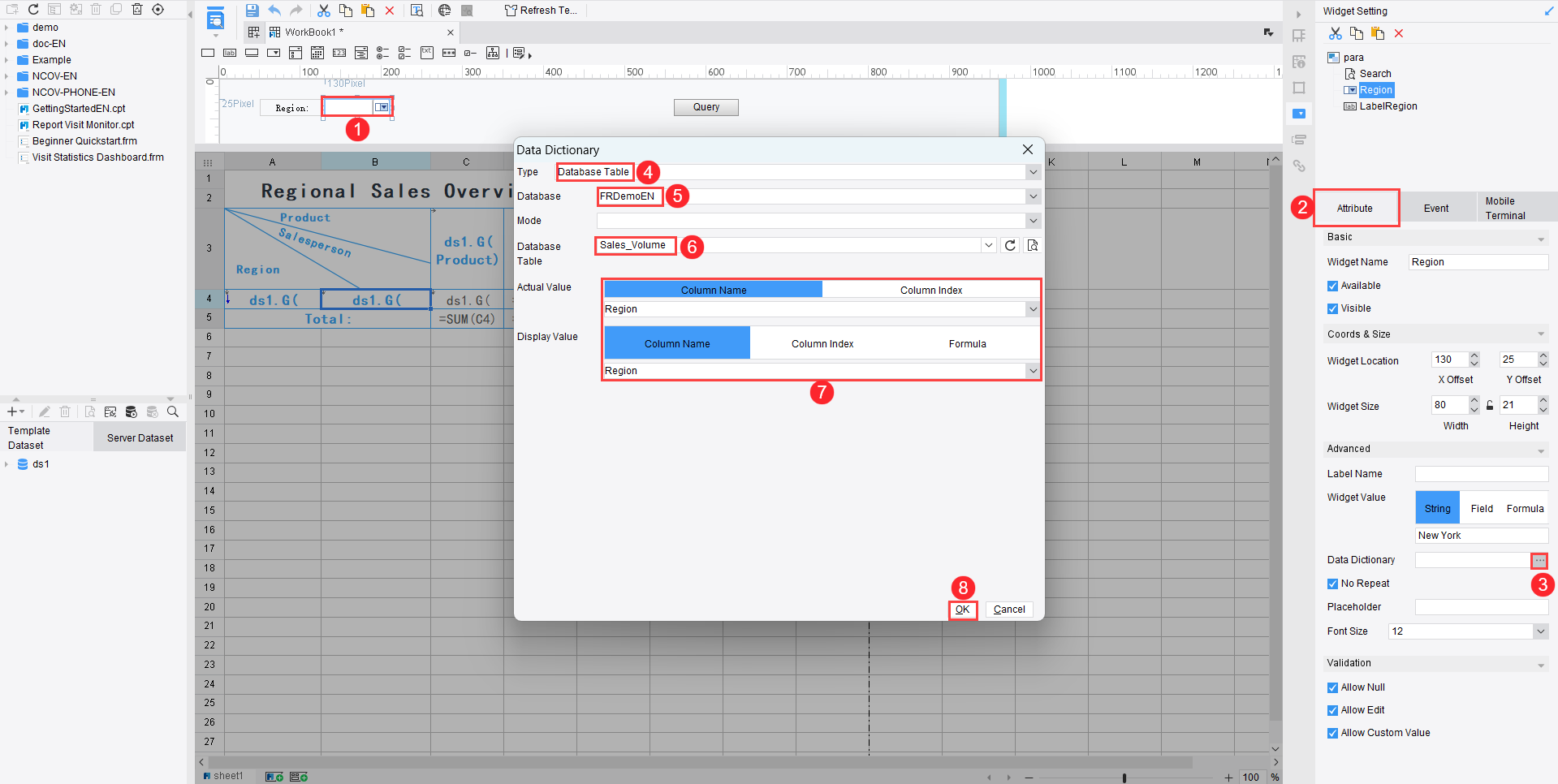The width and height of the screenshot is (1558, 784).
Task: Click the Placeholder input field
Action: coord(1482,607)
